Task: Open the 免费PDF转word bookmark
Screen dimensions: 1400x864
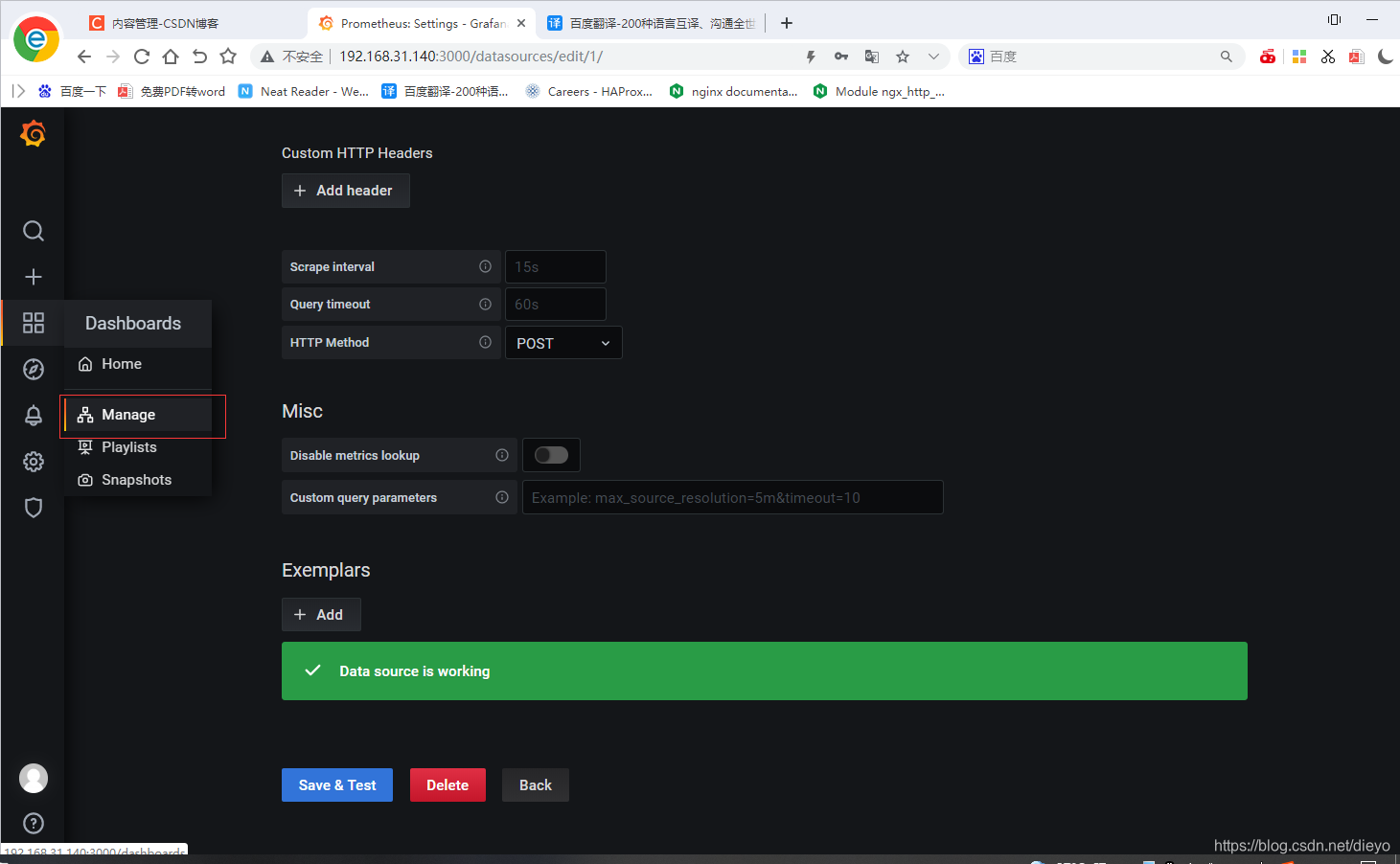Action: tap(172, 91)
